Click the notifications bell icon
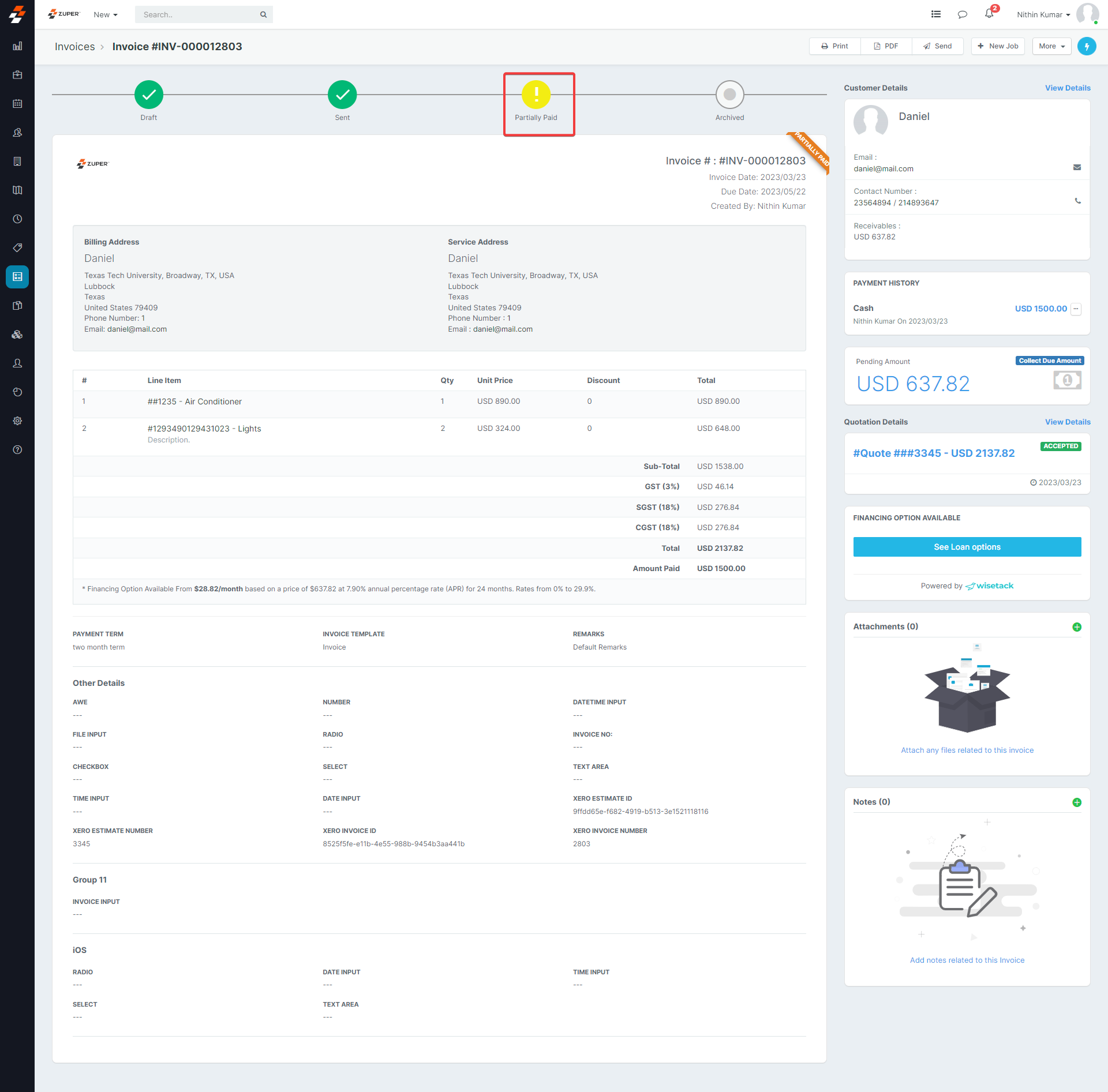 click(x=989, y=14)
